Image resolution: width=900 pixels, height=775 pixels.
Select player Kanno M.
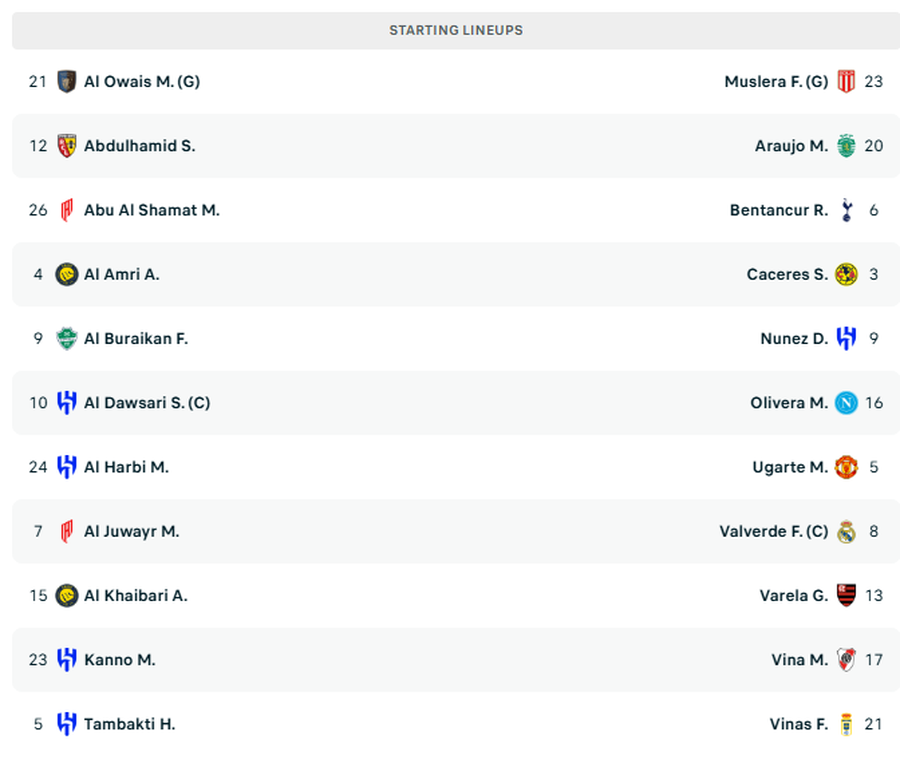pos(120,660)
